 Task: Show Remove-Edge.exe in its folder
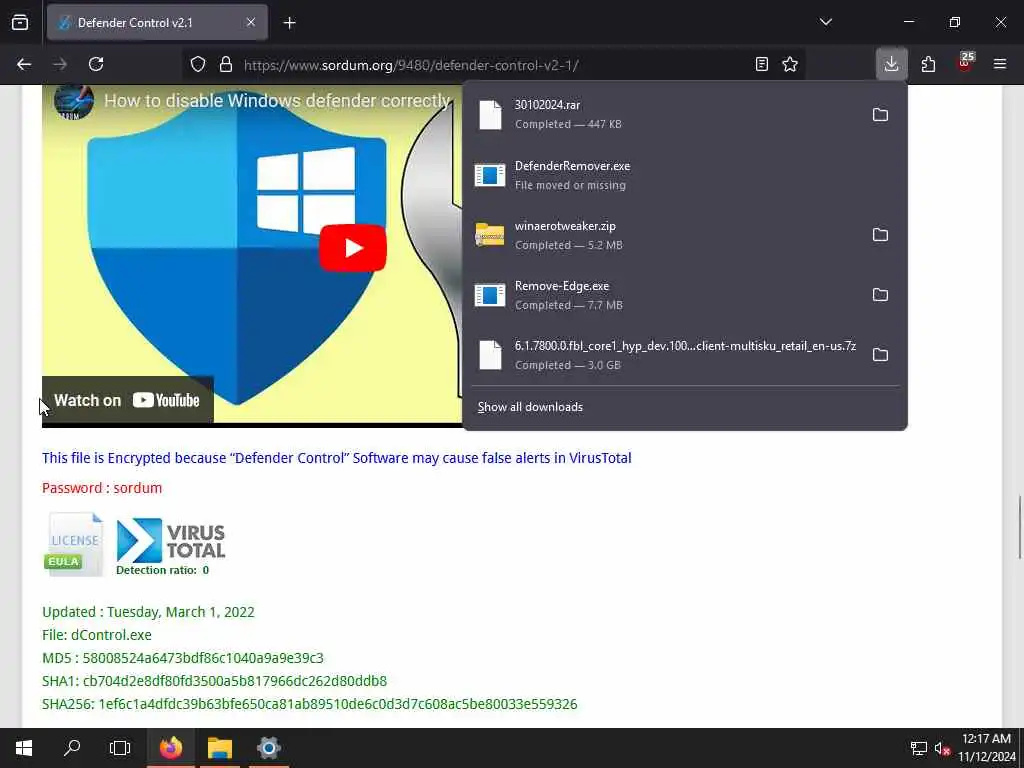[x=880, y=295]
